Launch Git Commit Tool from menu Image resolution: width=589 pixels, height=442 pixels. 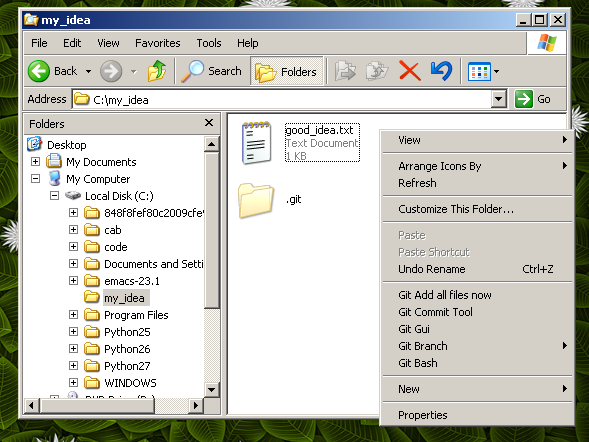tap(477, 312)
